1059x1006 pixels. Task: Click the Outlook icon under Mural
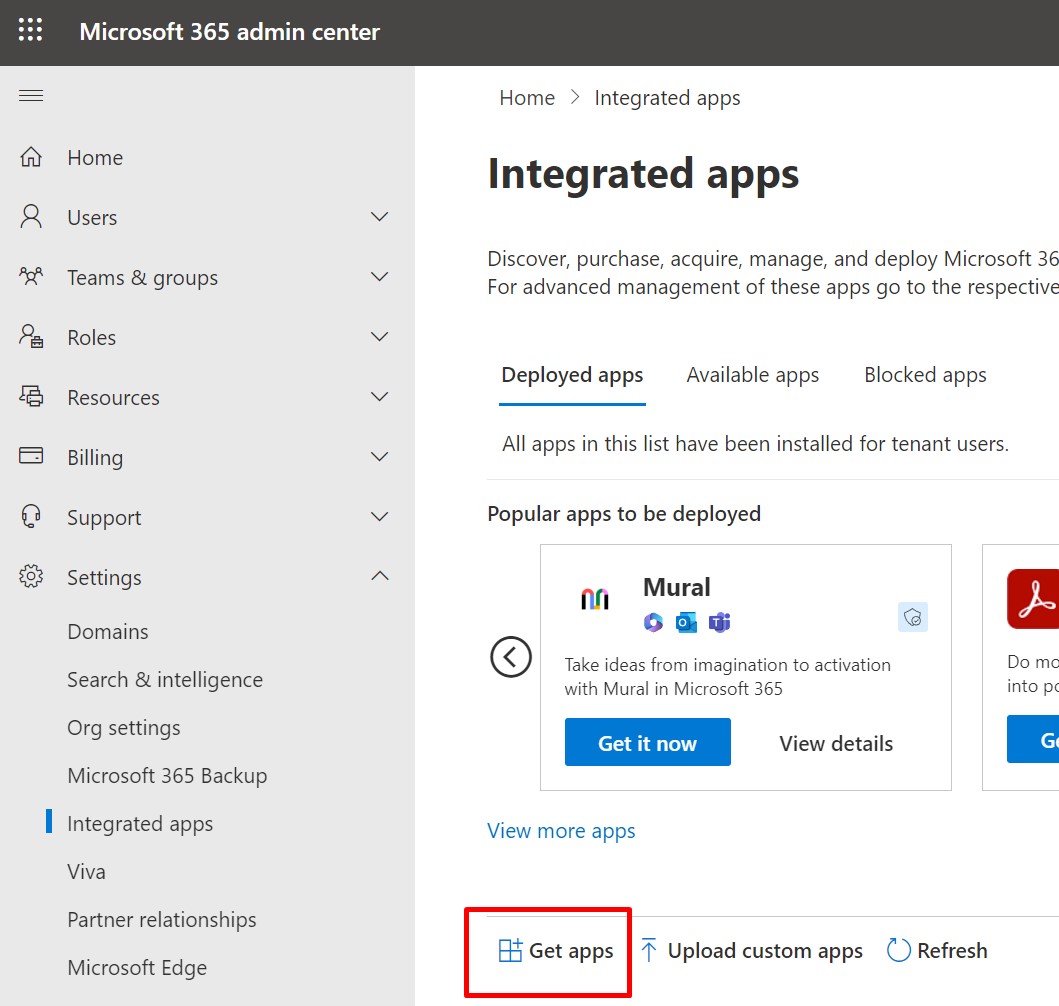coord(686,622)
